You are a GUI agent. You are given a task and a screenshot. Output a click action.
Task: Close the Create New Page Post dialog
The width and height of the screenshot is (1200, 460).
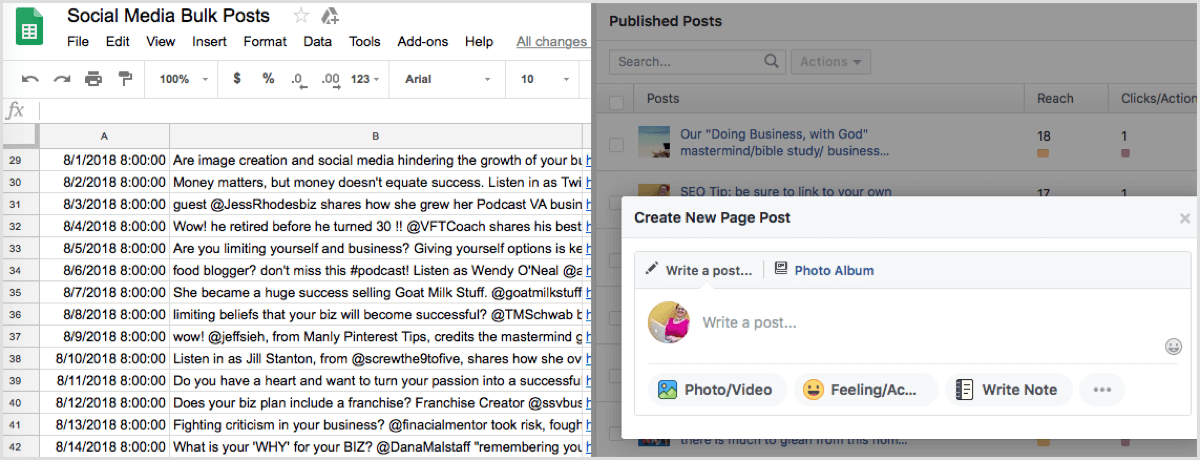click(x=1185, y=218)
